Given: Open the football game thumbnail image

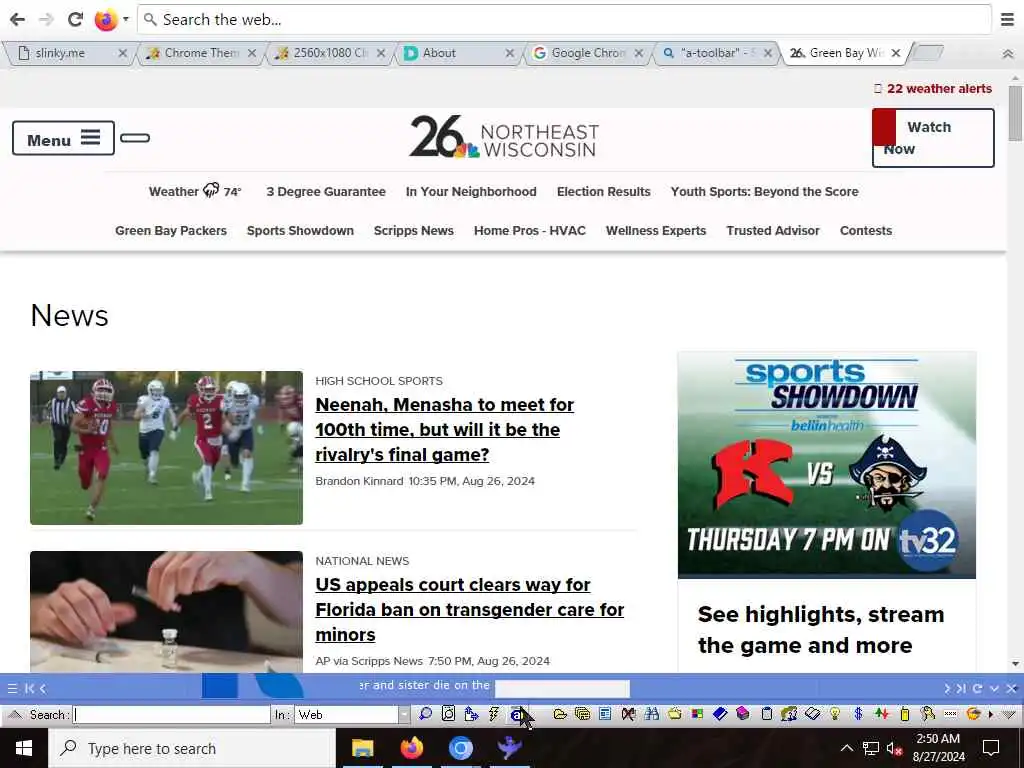Looking at the screenshot, I should pos(167,448).
